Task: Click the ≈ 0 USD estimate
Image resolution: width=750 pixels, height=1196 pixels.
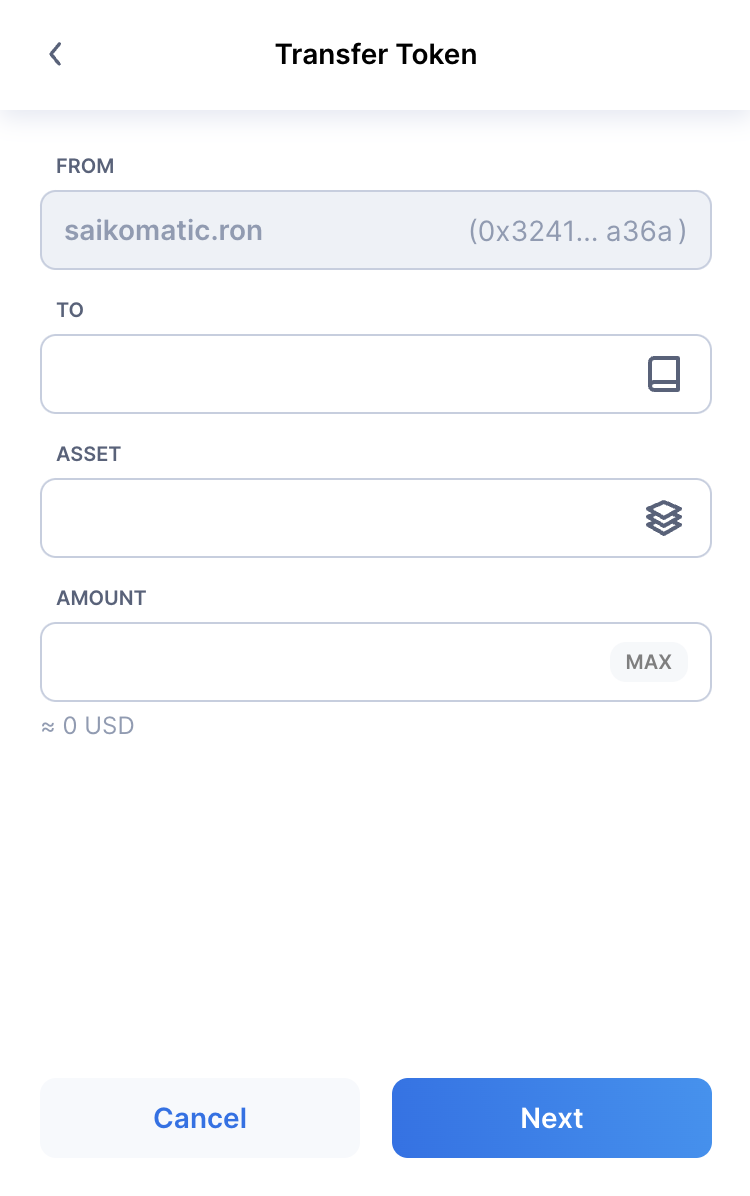Action: pyautogui.click(x=88, y=725)
